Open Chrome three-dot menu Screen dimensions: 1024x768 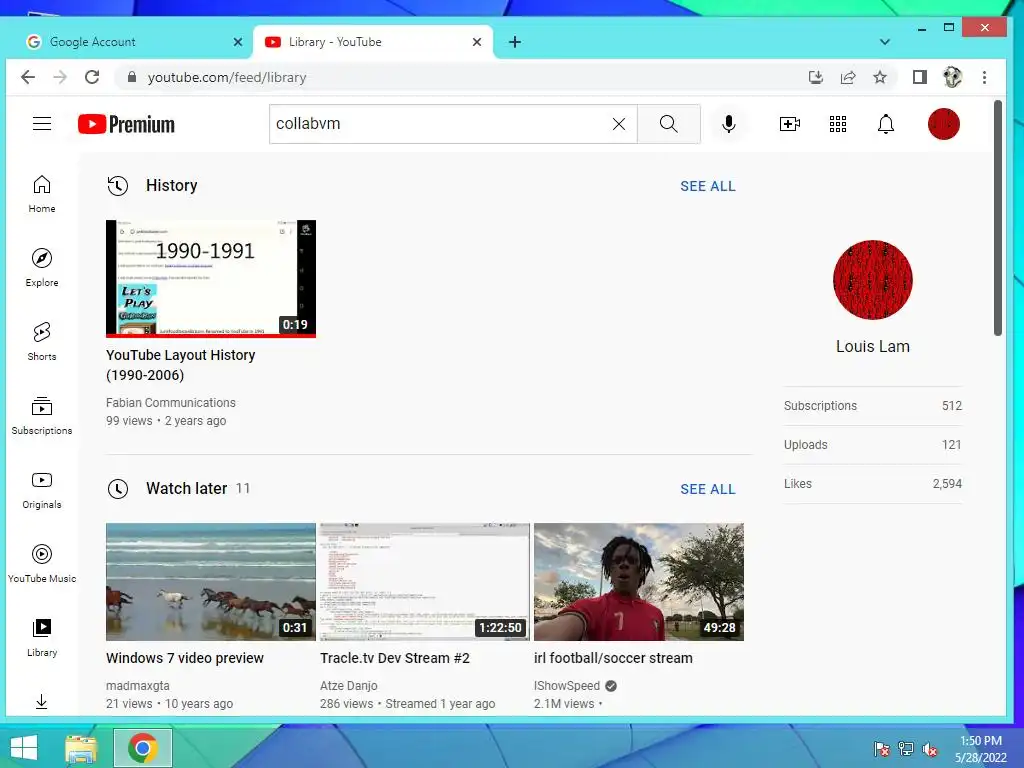point(984,78)
